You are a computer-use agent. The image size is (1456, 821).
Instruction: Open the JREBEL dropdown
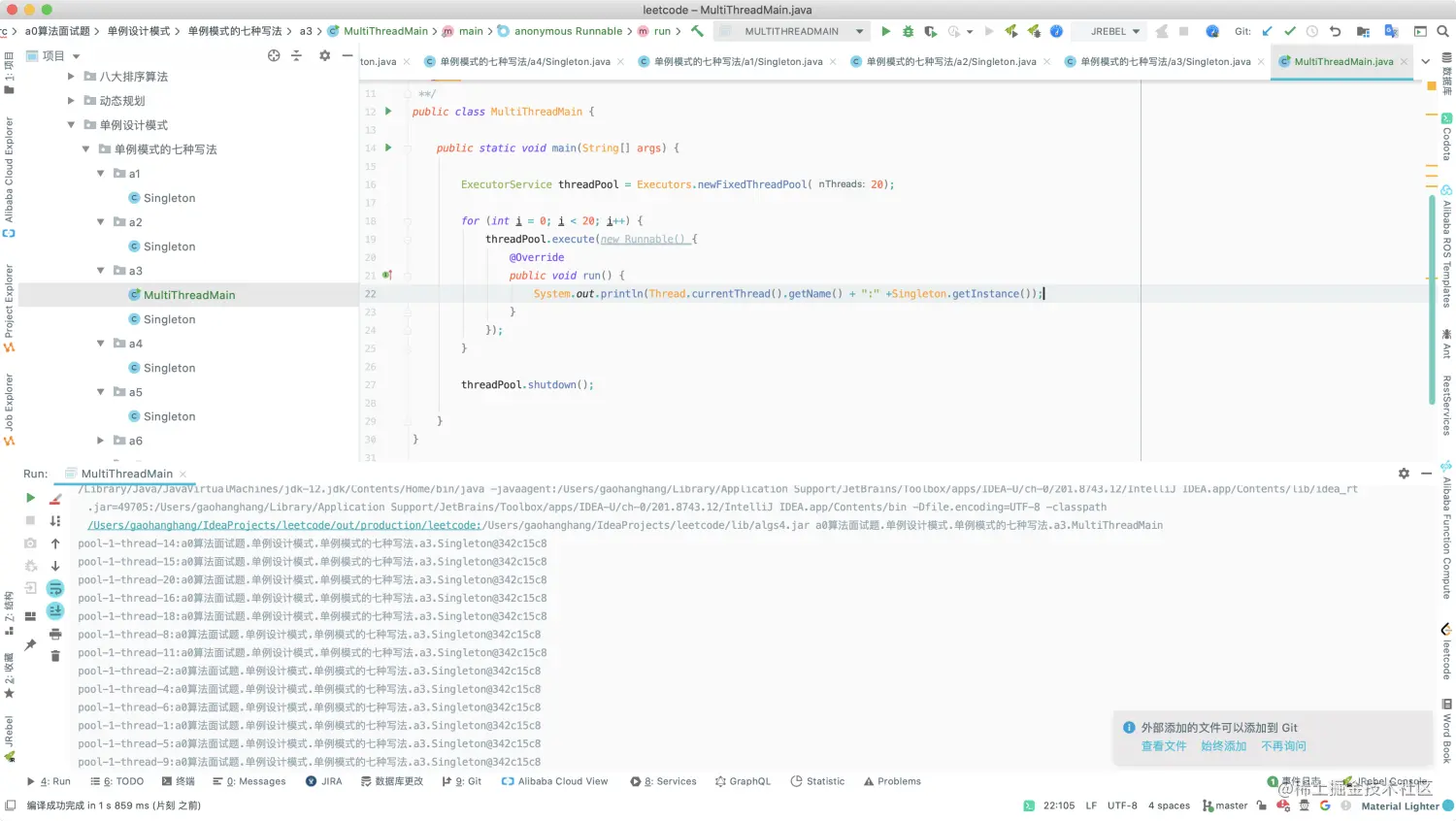click(x=1109, y=31)
